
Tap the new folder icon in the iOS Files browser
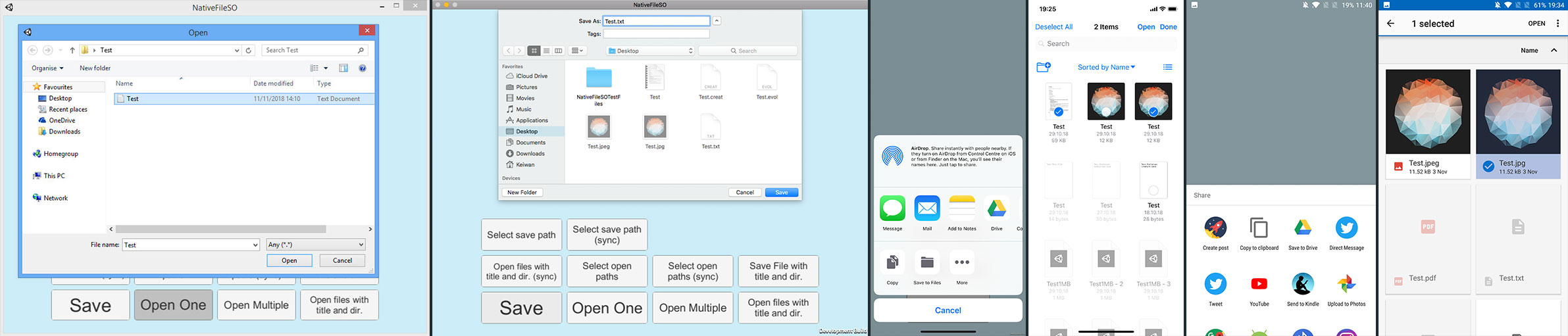point(1044,67)
